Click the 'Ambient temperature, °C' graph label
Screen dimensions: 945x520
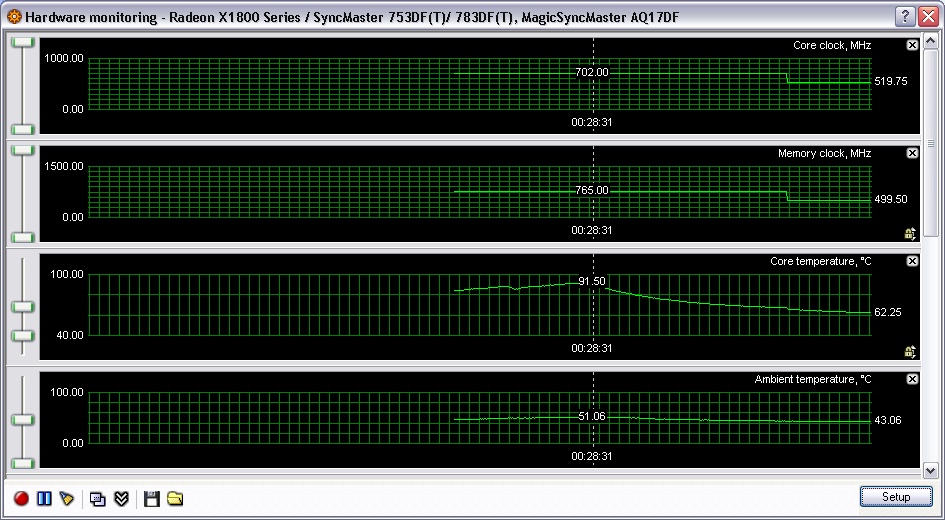click(812, 379)
